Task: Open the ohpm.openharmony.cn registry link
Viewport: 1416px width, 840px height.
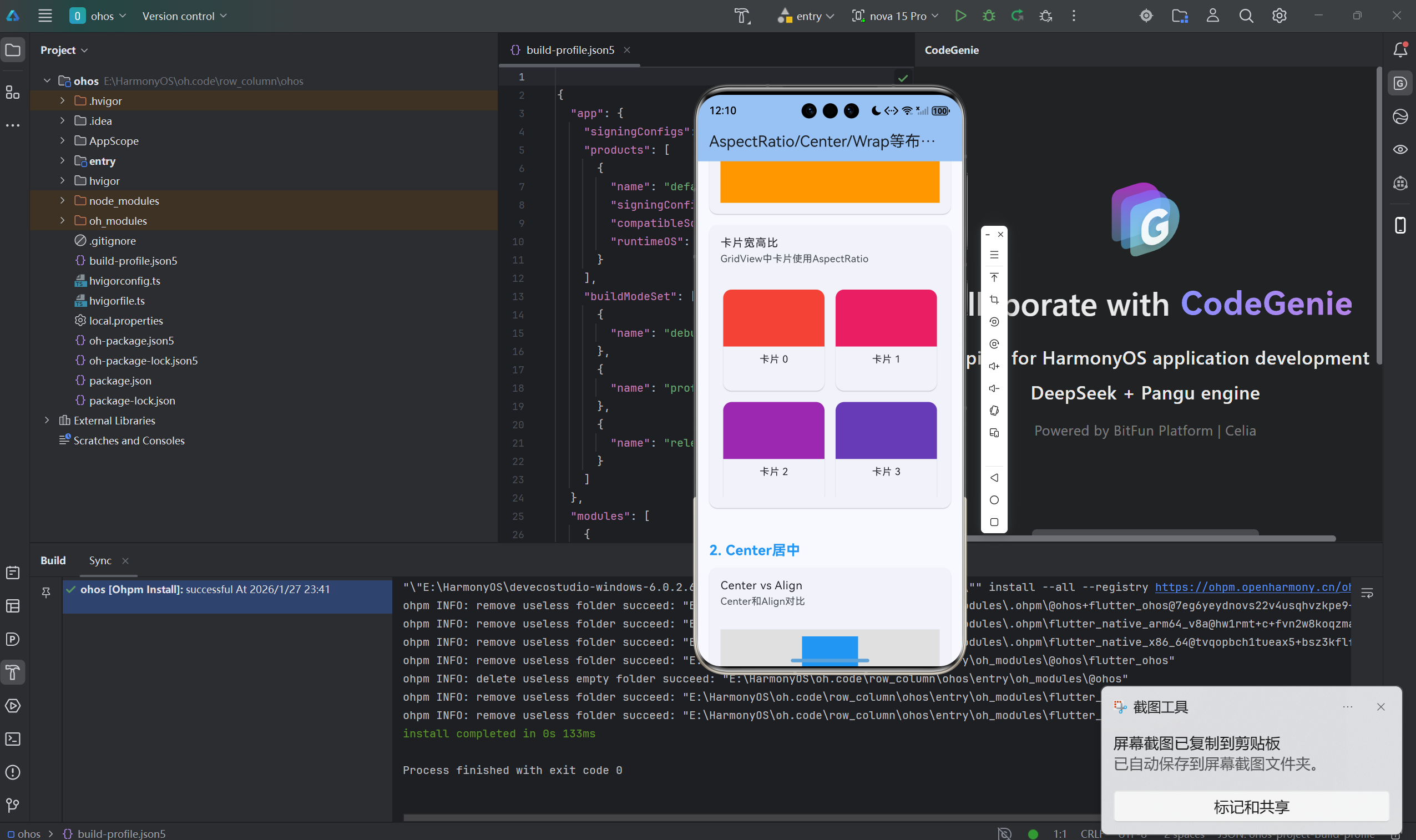Action: point(1253,587)
